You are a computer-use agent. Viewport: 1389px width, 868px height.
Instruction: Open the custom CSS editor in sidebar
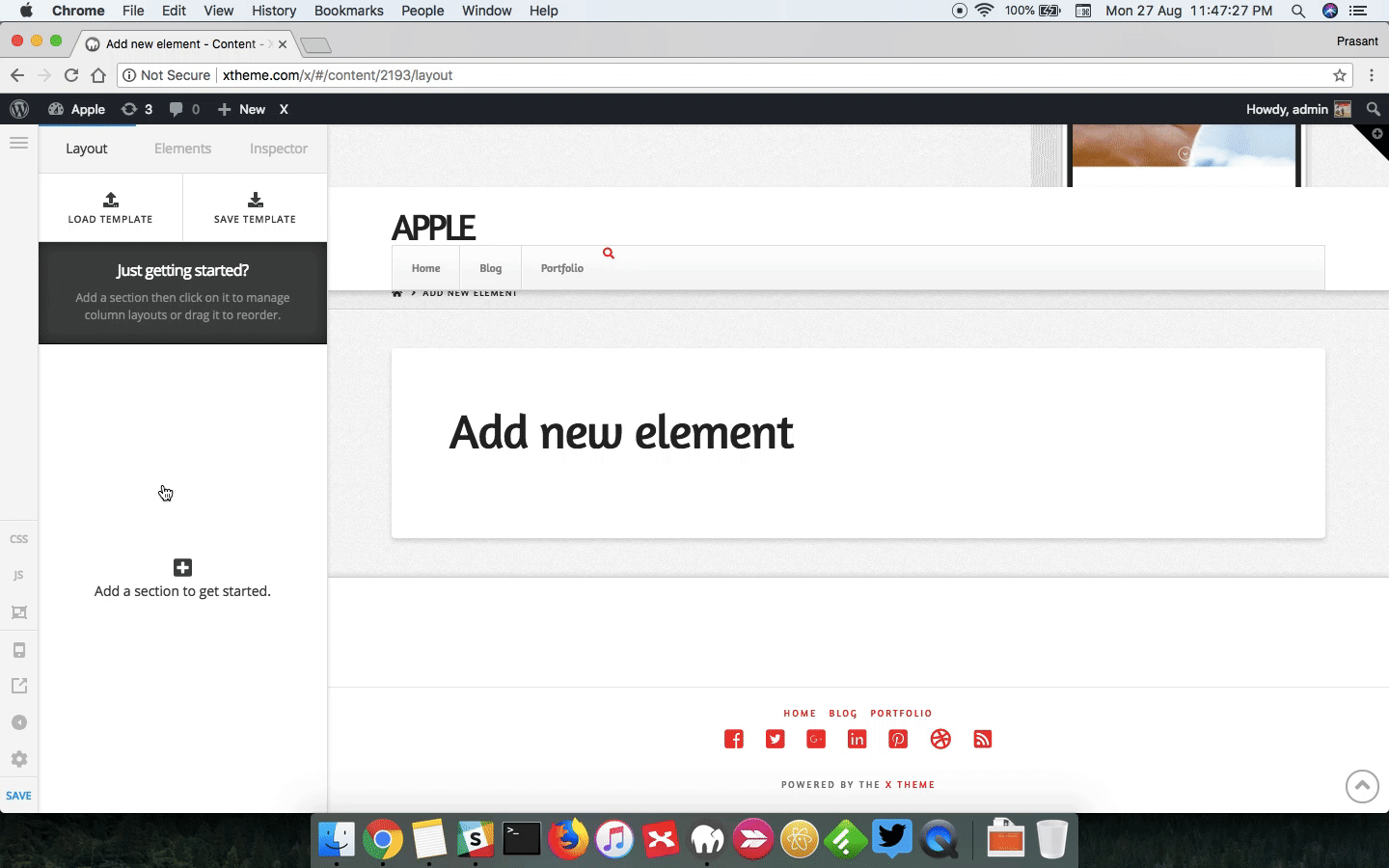click(18, 539)
